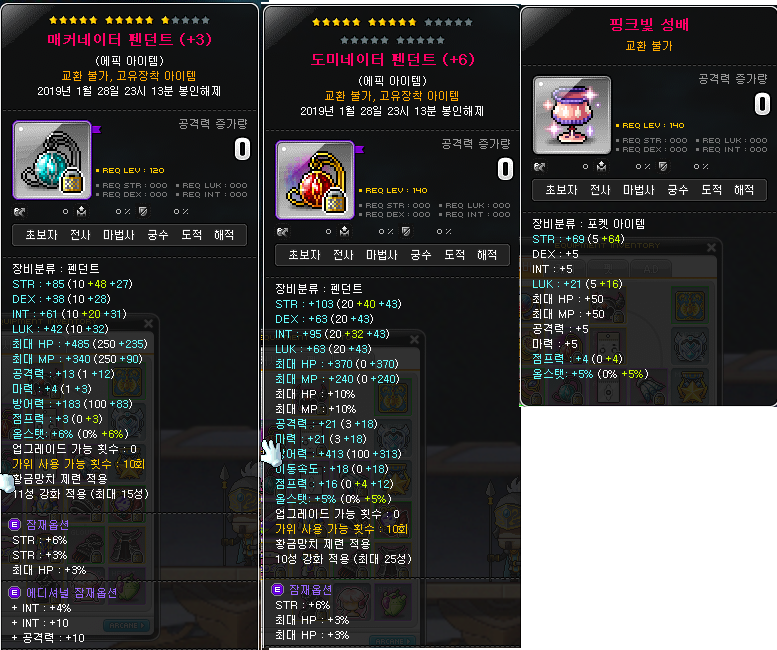Click the boss damage icon under the pink cup

601,166
